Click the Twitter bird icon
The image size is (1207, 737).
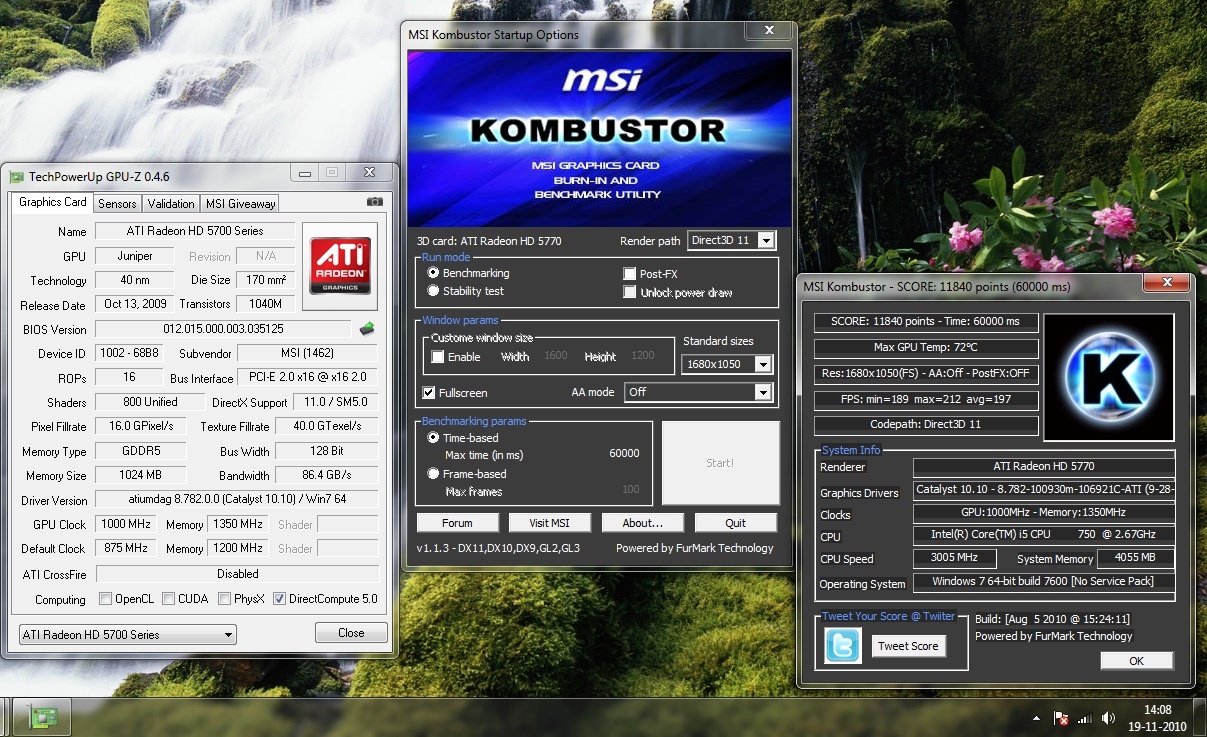coord(842,645)
